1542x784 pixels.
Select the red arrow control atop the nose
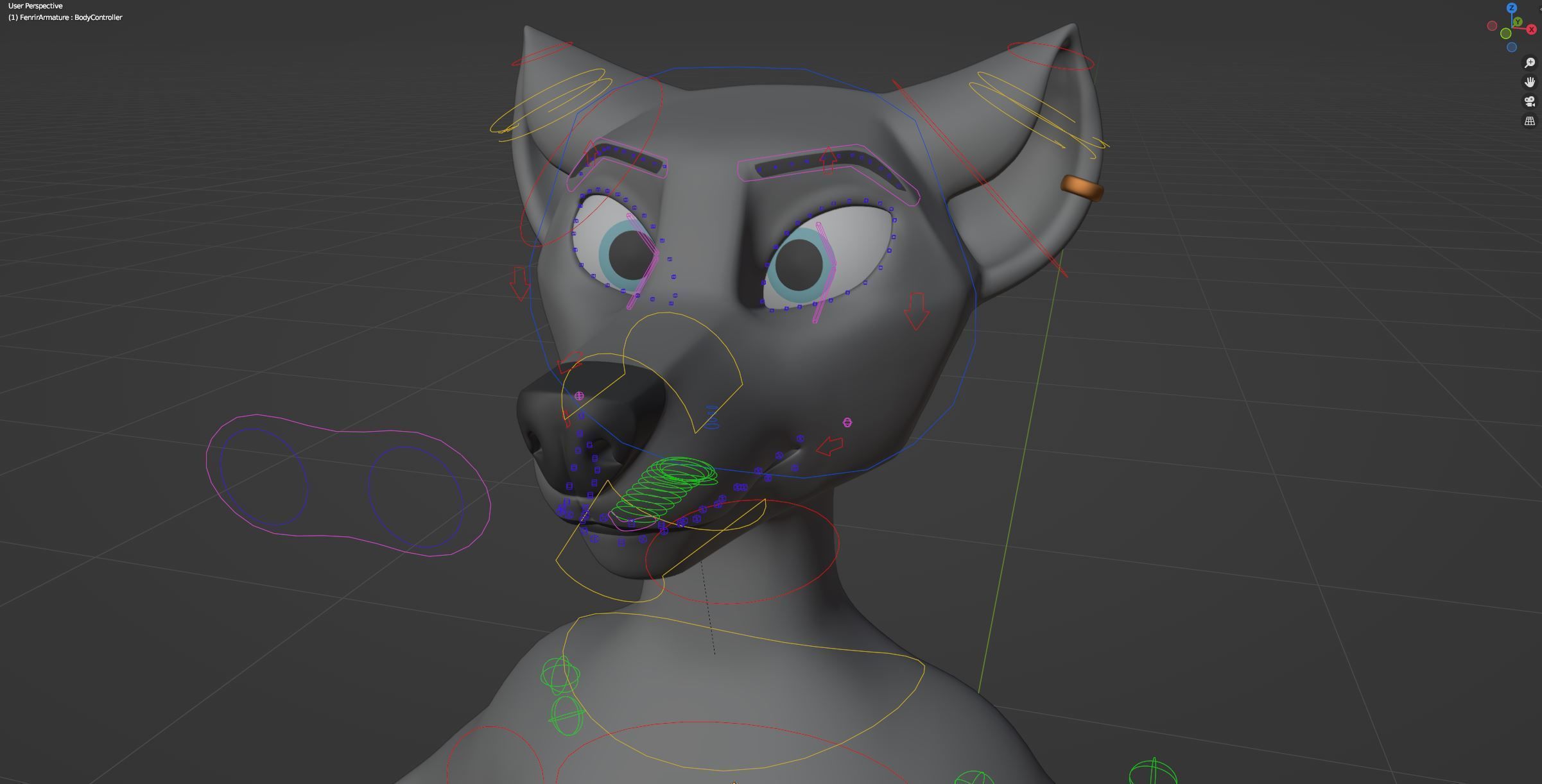click(569, 363)
